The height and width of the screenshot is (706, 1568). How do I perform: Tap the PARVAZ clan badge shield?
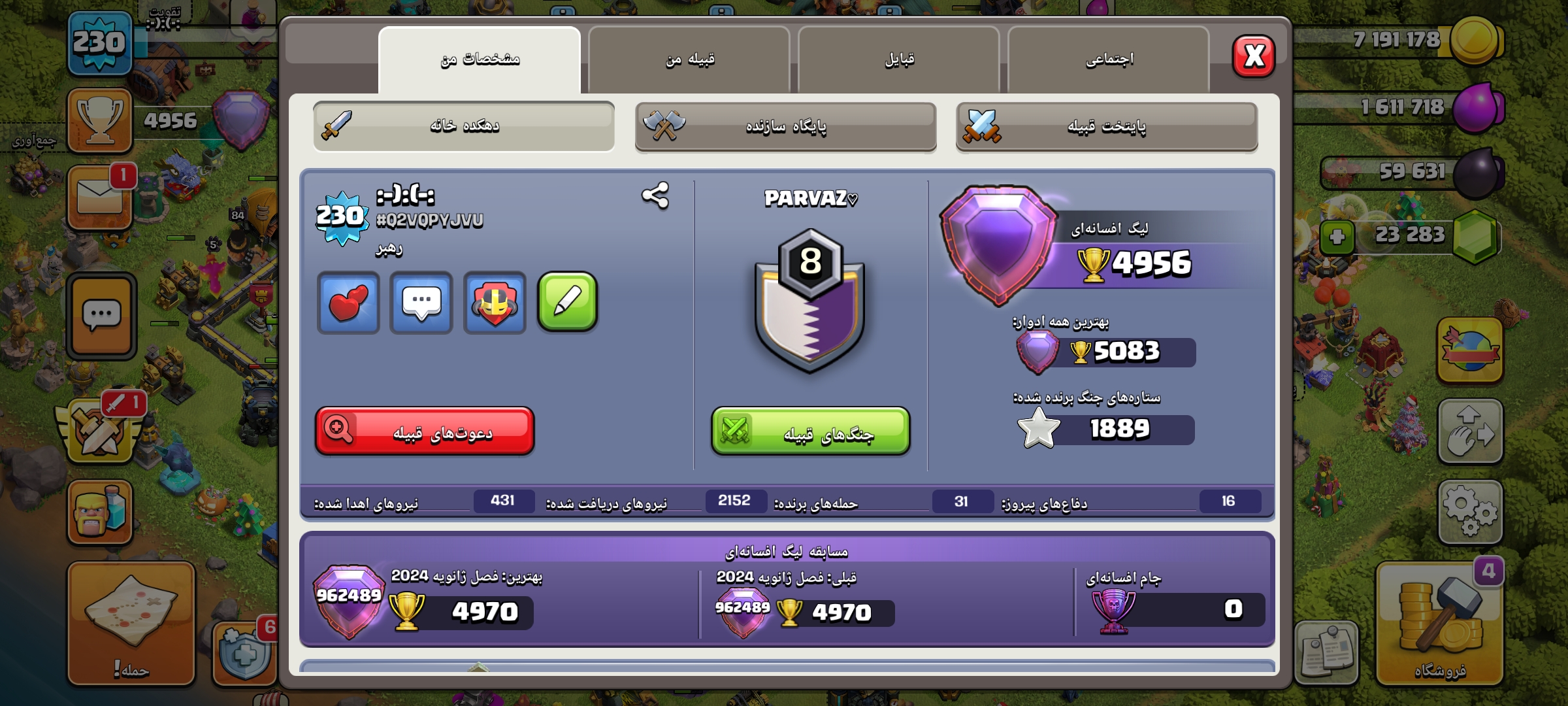pos(810,301)
